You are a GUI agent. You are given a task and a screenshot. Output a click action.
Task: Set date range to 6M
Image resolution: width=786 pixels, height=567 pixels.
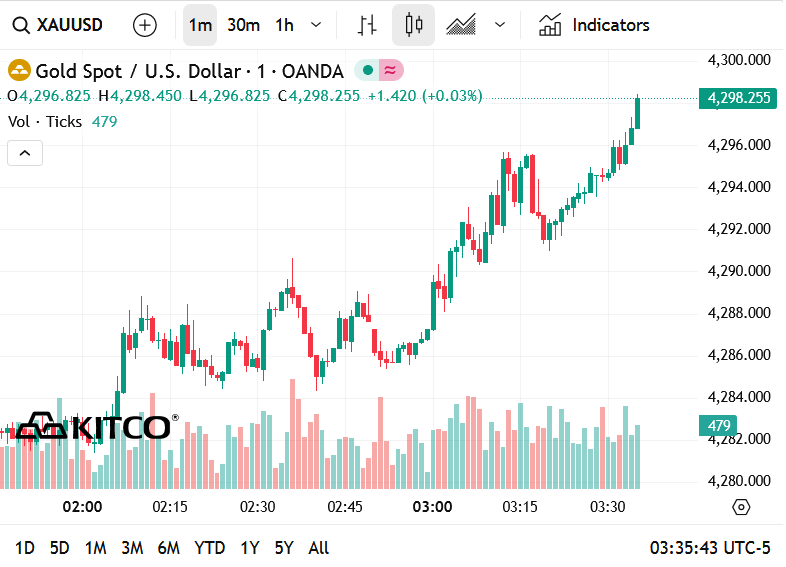pos(168,548)
